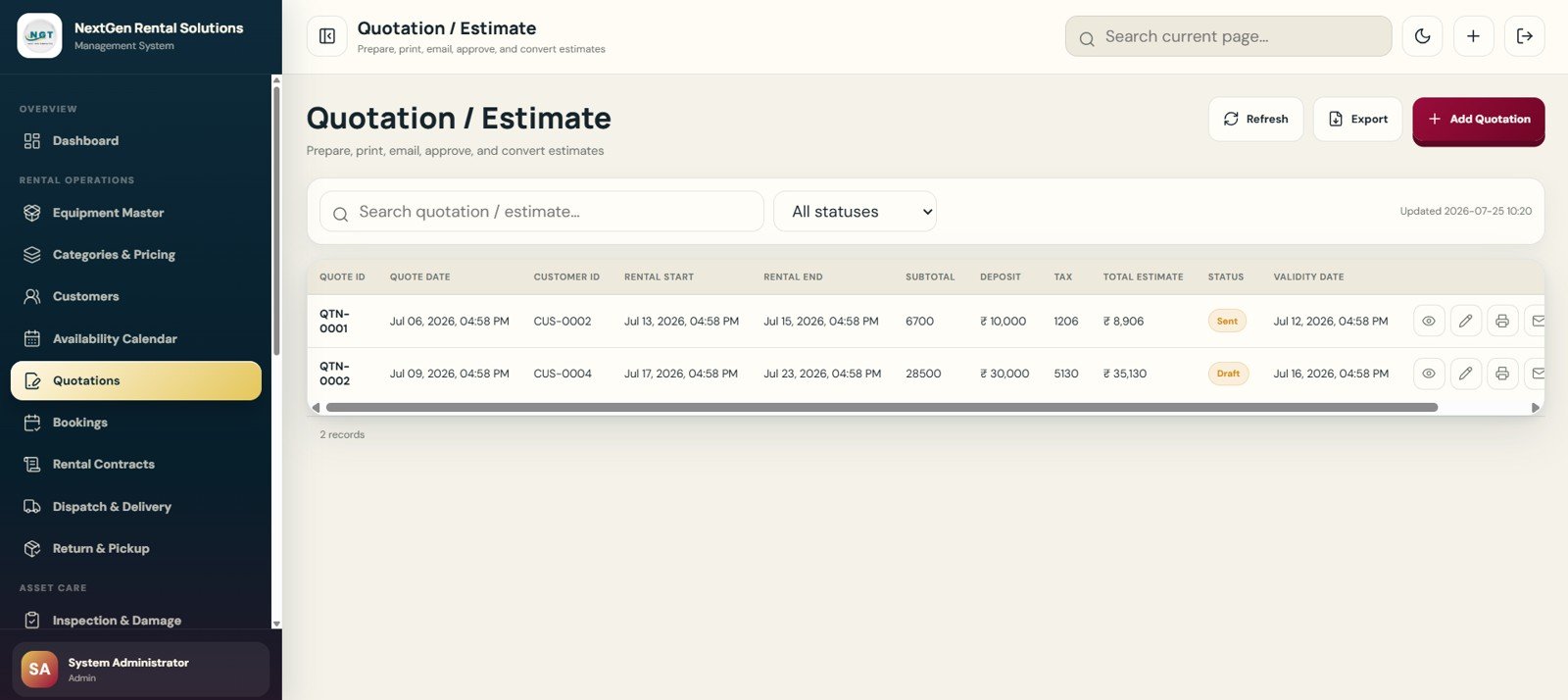Open Rental Contracts page
The height and width of the screenshot is (700, 1568).
coord(136,465)
